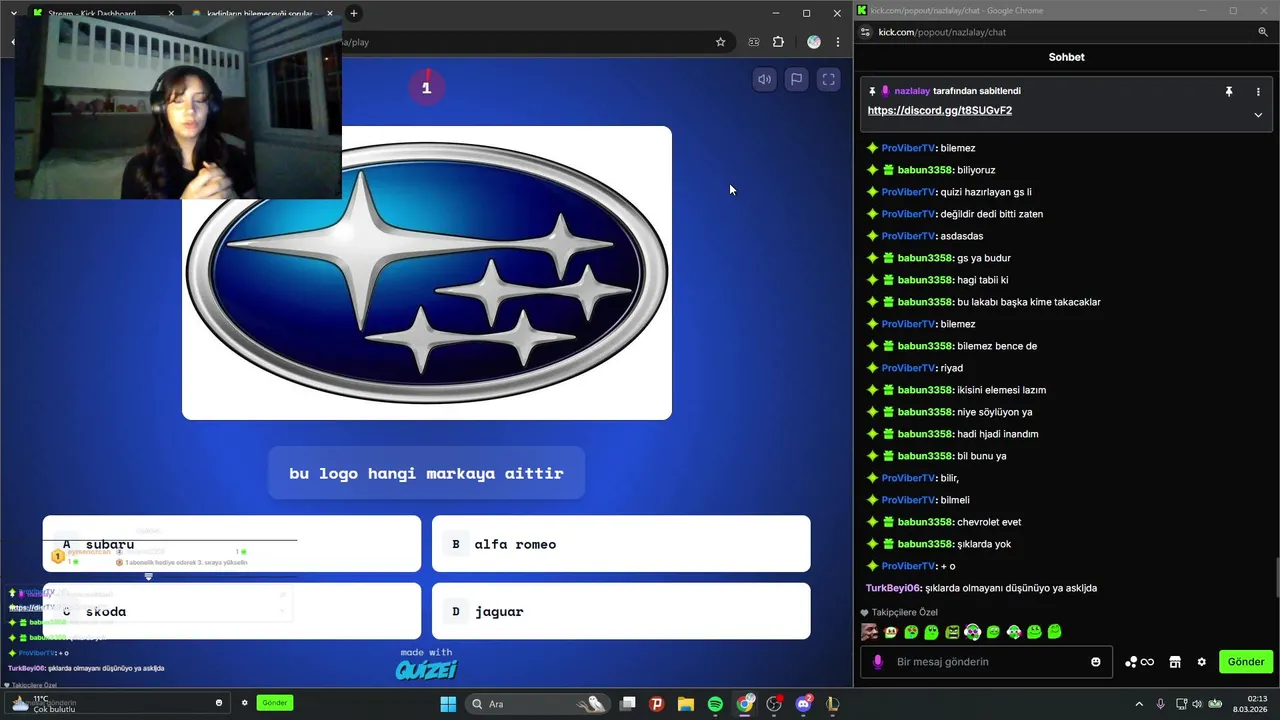The width and height of the screenshot is (1280, 720).
Task: Open the volume control in system tray
Action: [1197, 704]
